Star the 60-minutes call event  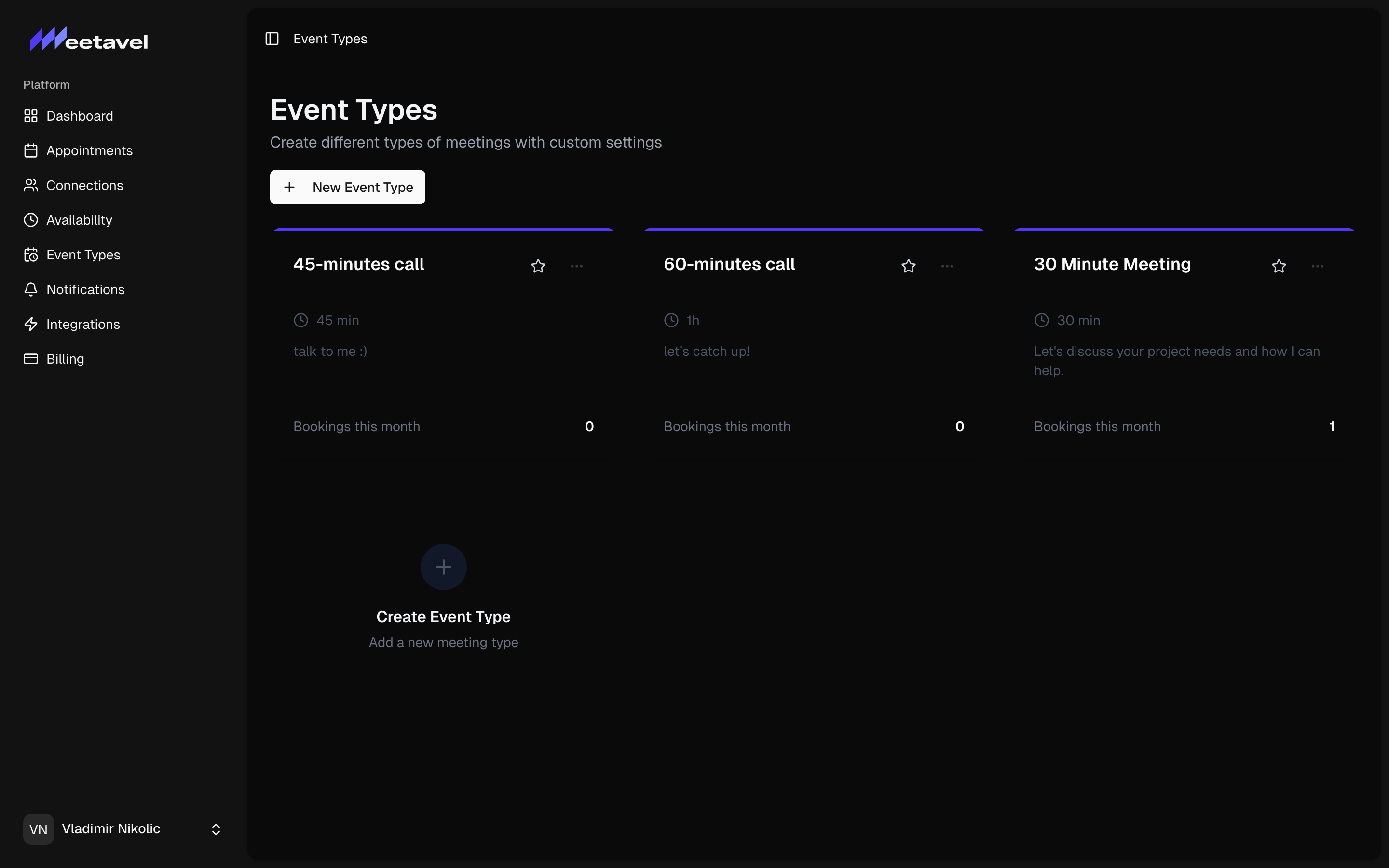908,265
